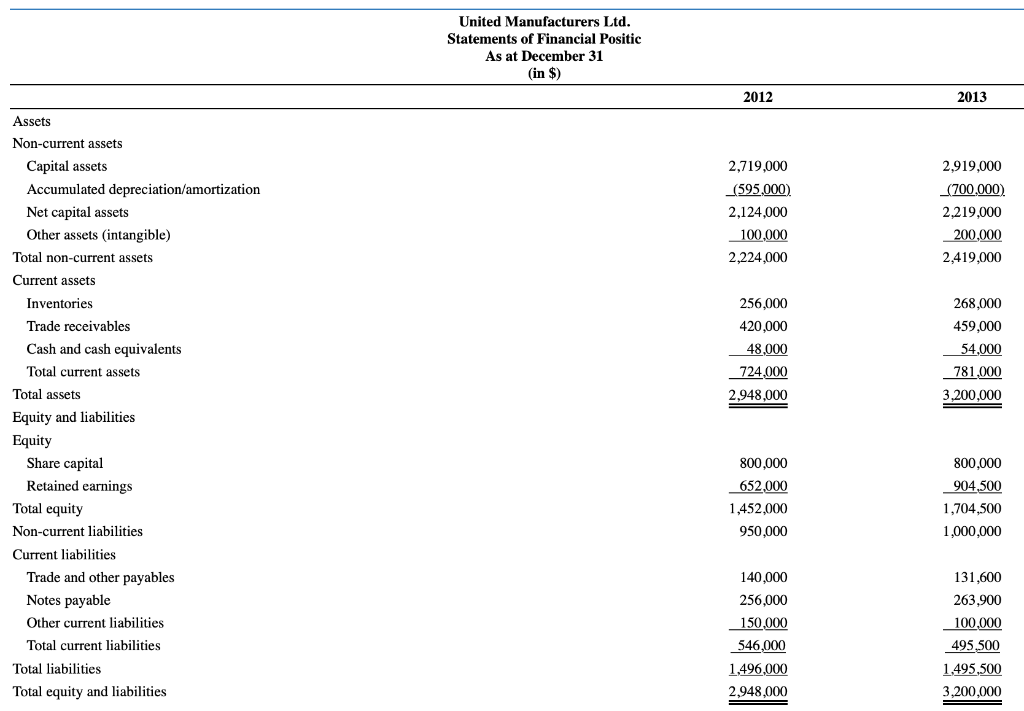Screen dimensions: 1024x711
Task: Click the Non-current assets heading
Action: coord(67,143)
